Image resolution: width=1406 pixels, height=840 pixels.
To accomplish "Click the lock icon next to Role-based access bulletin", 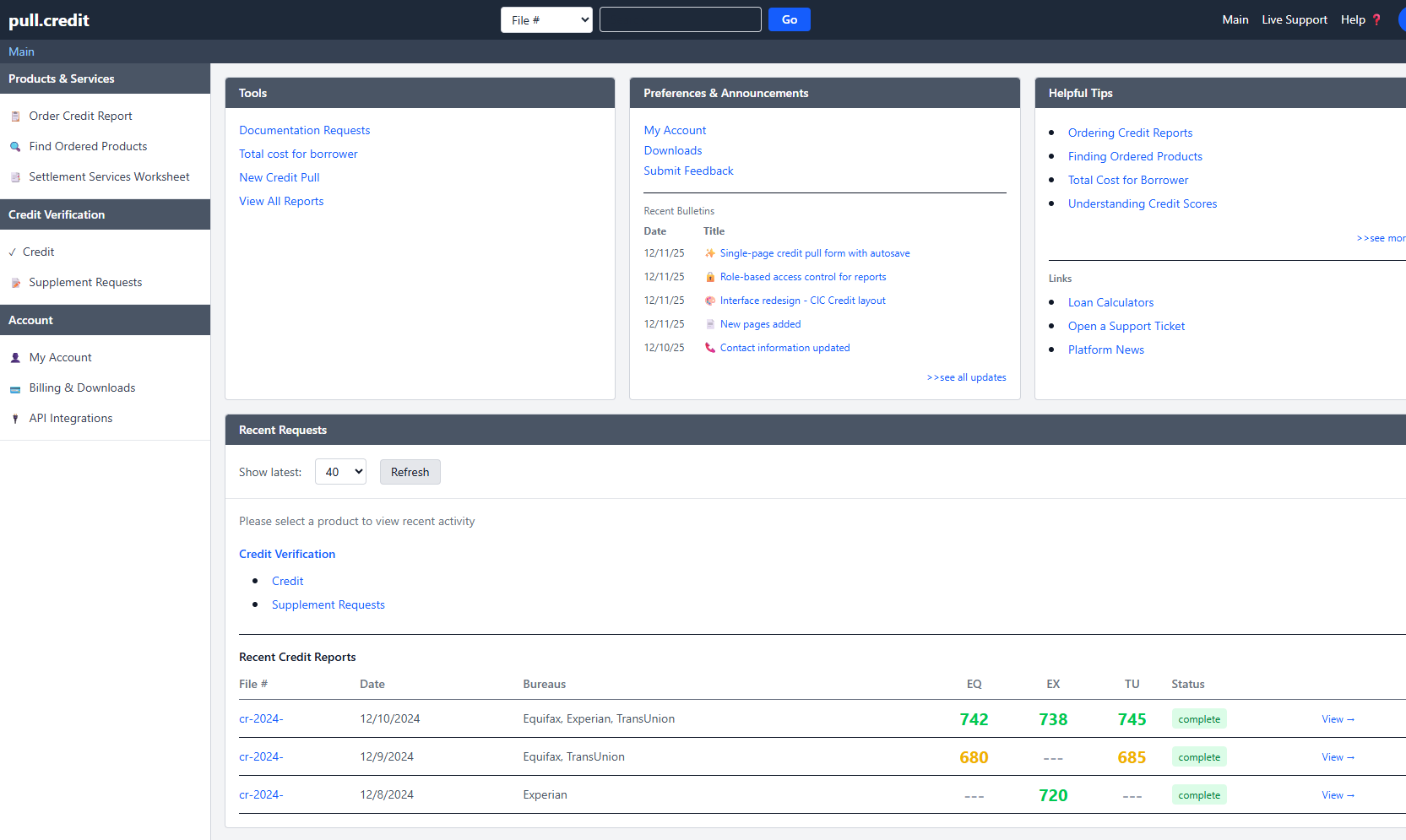I will click(x=710, y=276).
